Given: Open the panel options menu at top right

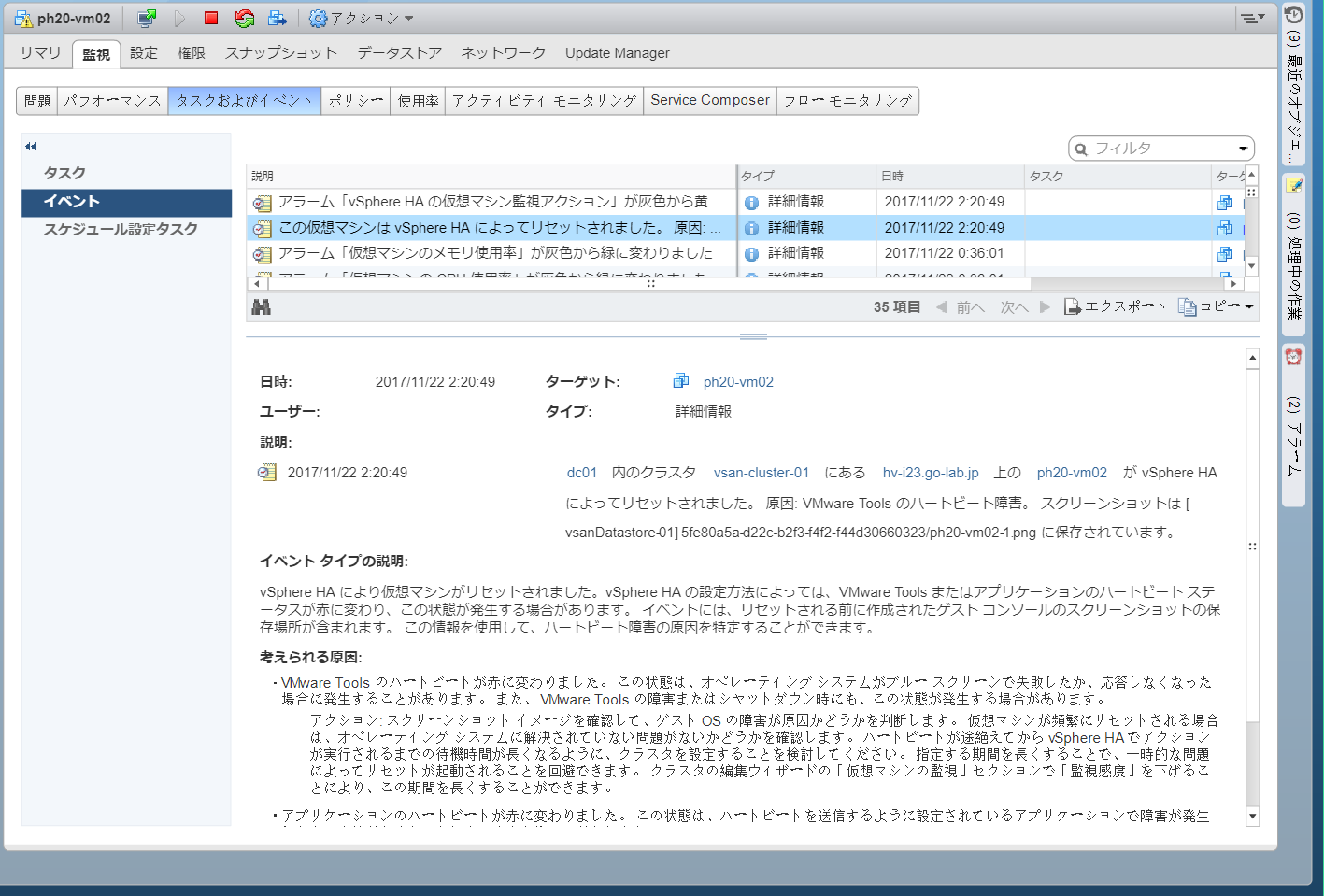Looking at the screenshot, I should coord(1251,18).
